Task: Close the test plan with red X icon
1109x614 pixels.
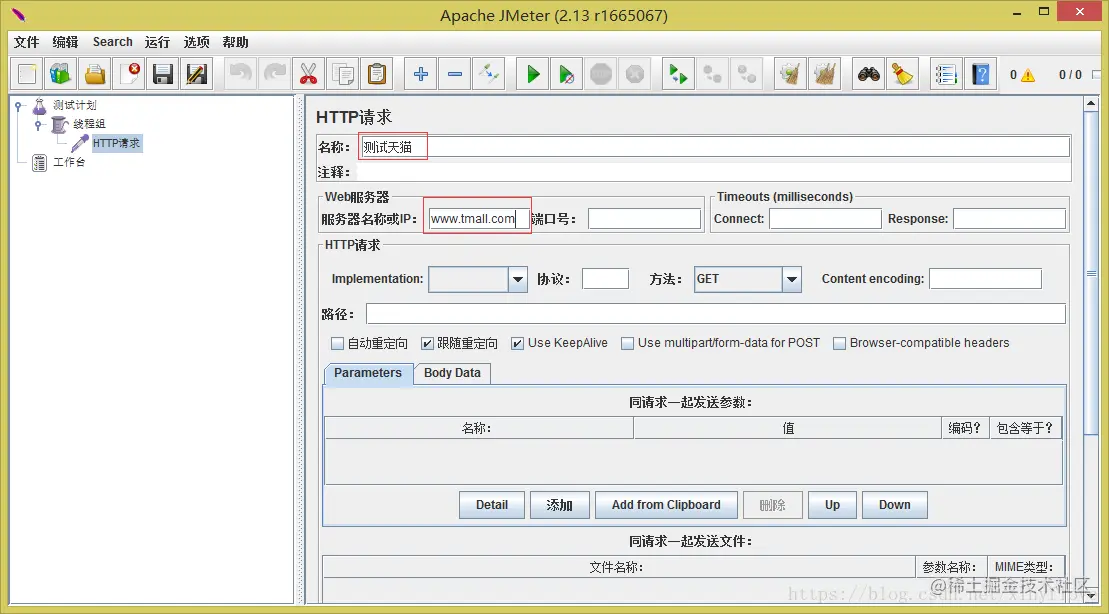Action: [129, 74]
